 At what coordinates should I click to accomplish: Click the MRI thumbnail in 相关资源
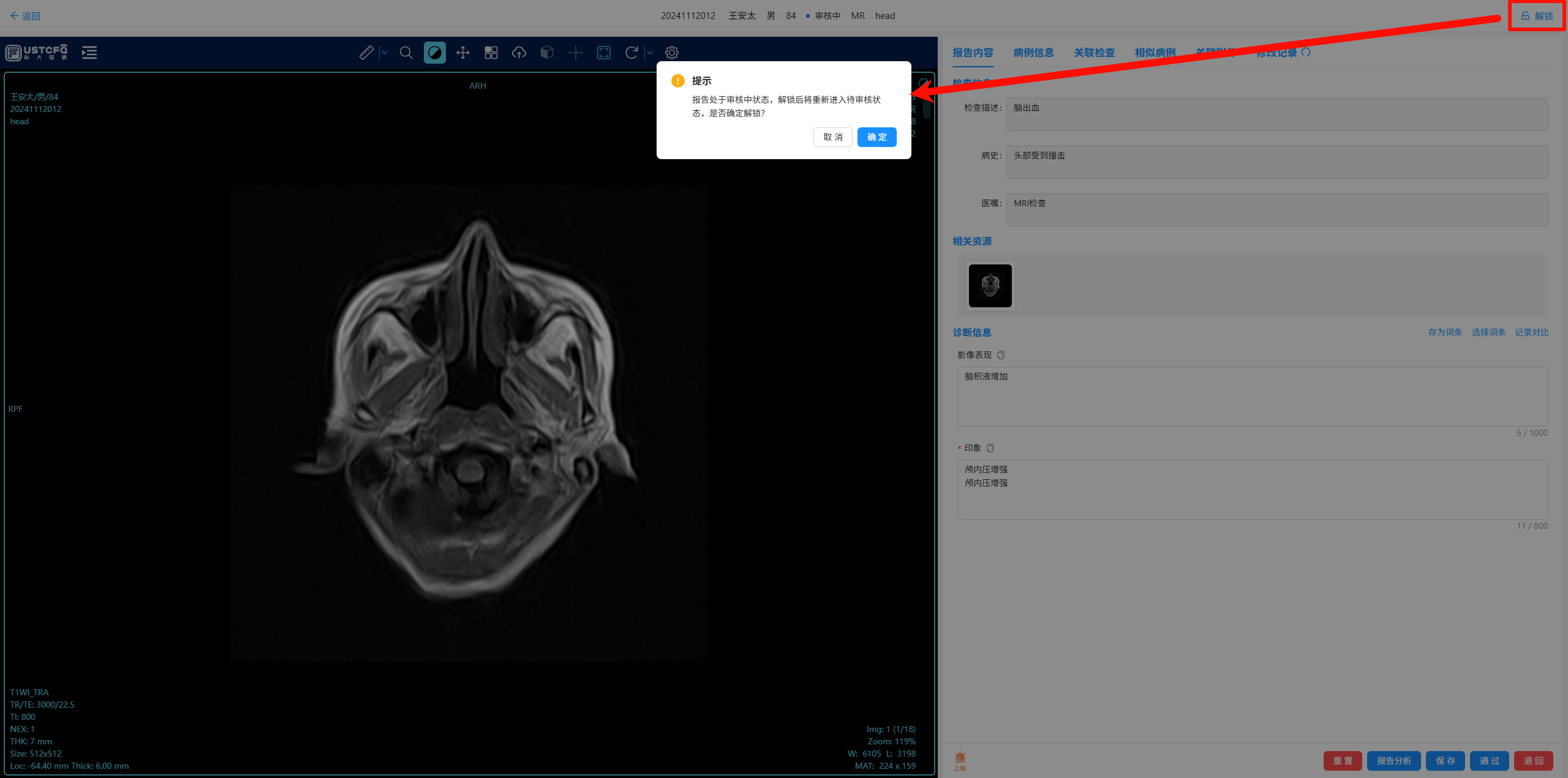coord(990,286)
